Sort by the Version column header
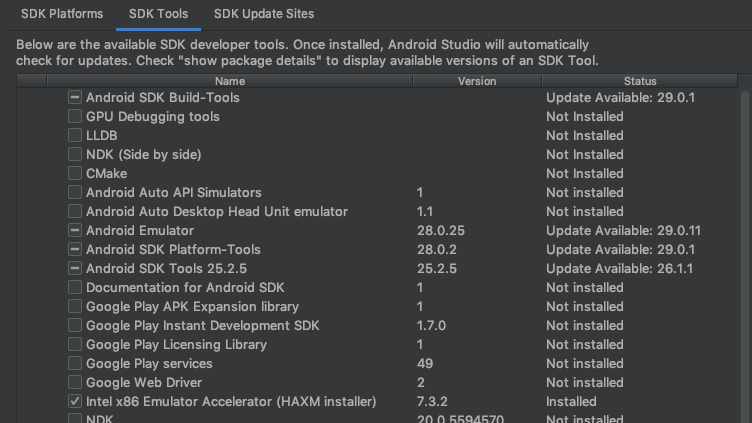752x423 pixels. (x=477, y=81)
